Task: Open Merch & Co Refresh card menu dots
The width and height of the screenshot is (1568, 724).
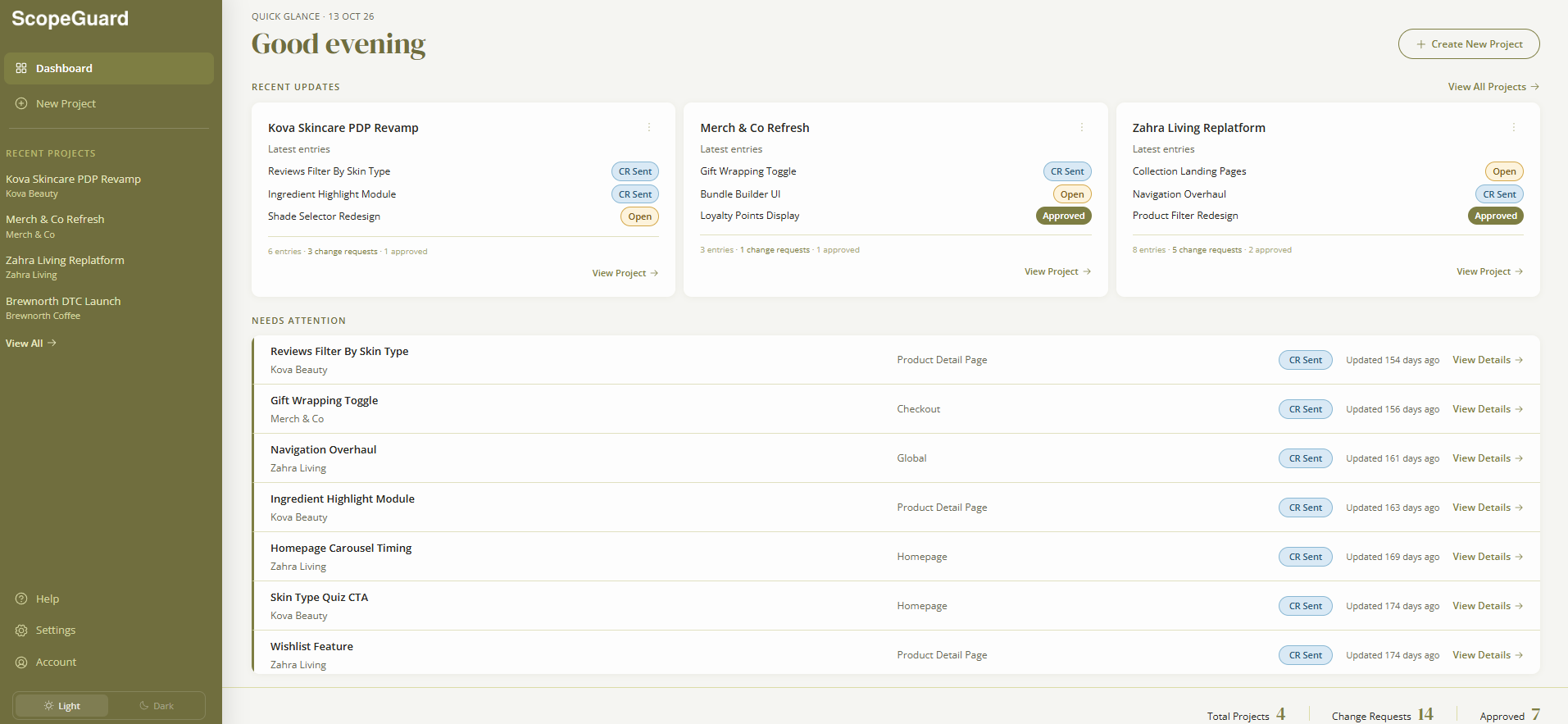Action: pyautogui.click(x=1082, y=127)
